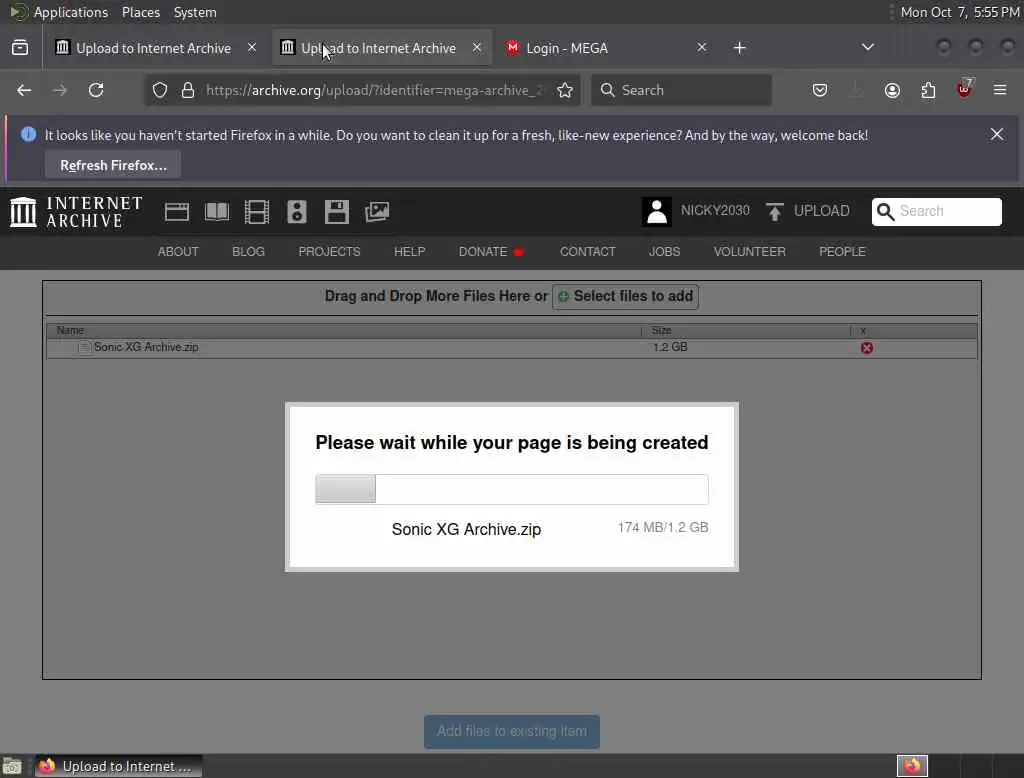Open the Internet Archive logo home link

click(76, 212)
